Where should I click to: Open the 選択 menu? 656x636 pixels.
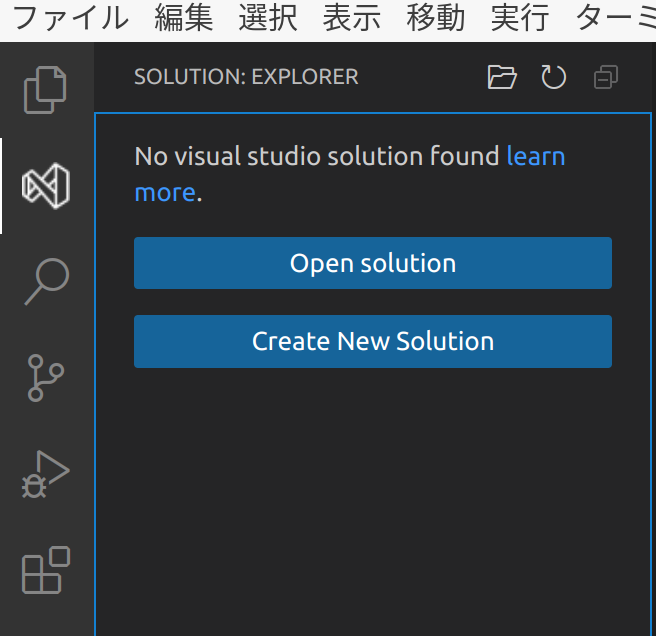pyautogui.click(x=268, y=19)
